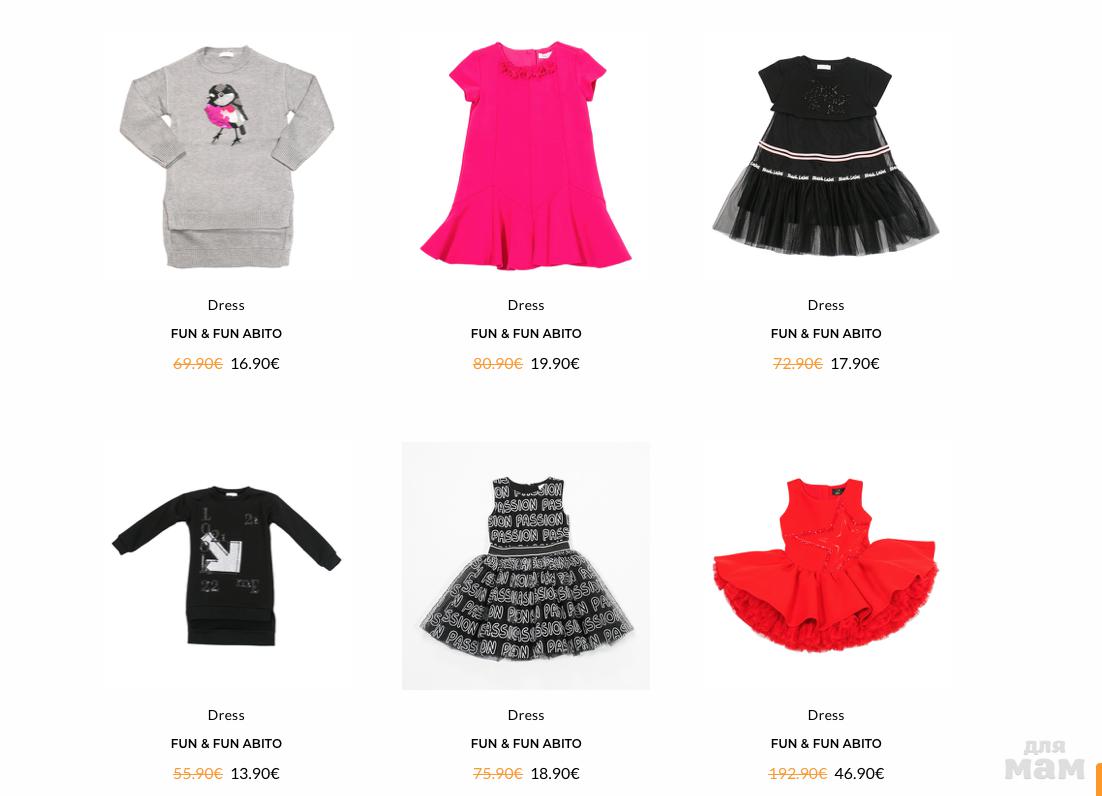
Task: Click the 'Dress' title under pink dress
Action: pos(526,305)
